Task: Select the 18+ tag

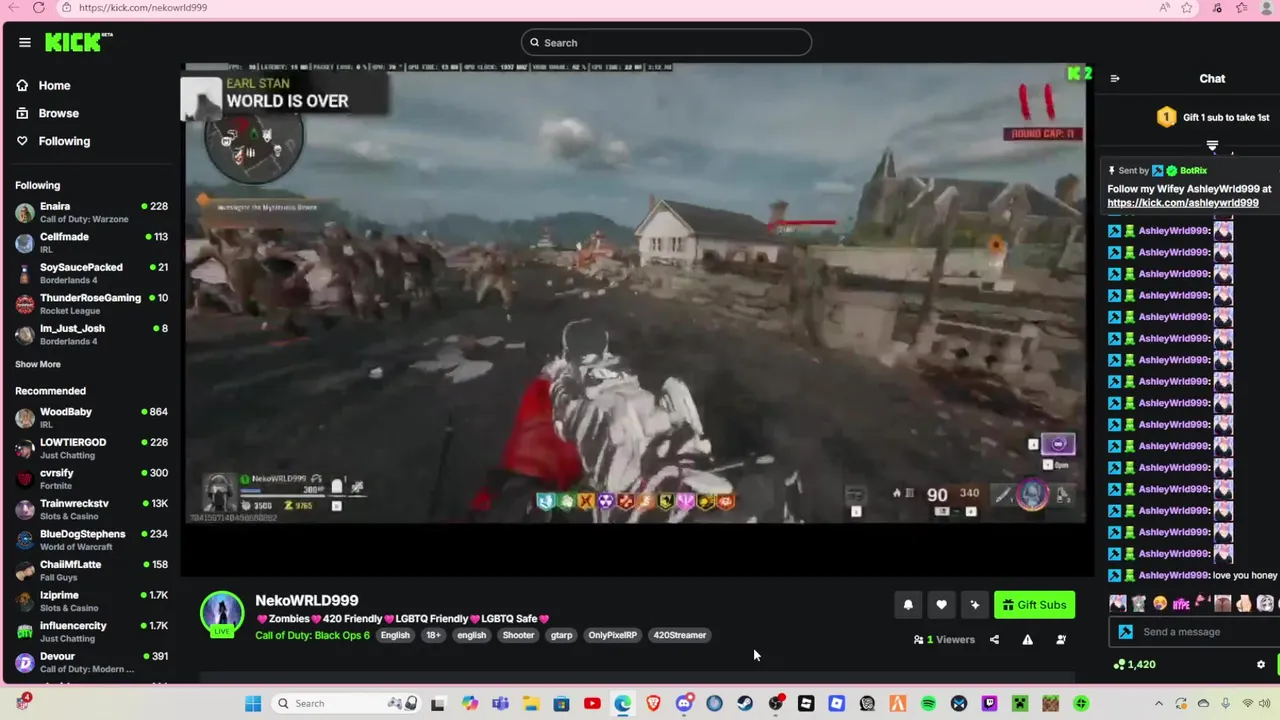Action: point(433,635)
